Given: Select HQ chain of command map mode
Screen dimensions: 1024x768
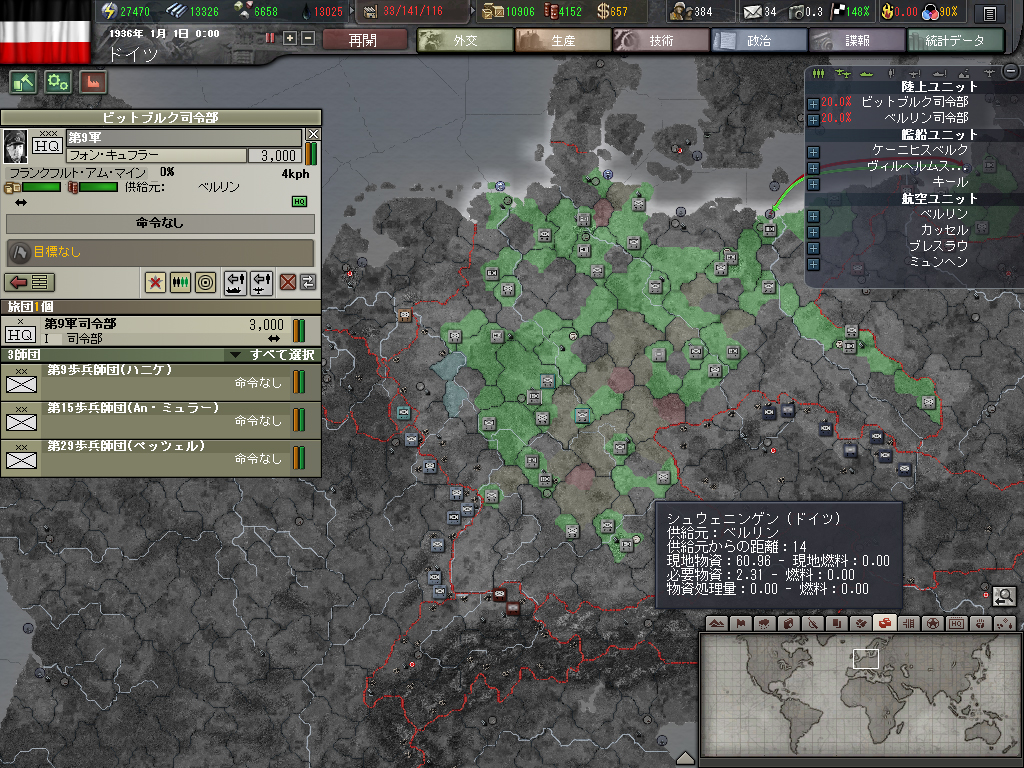Looking at the screenshot, I should point(957,623).
